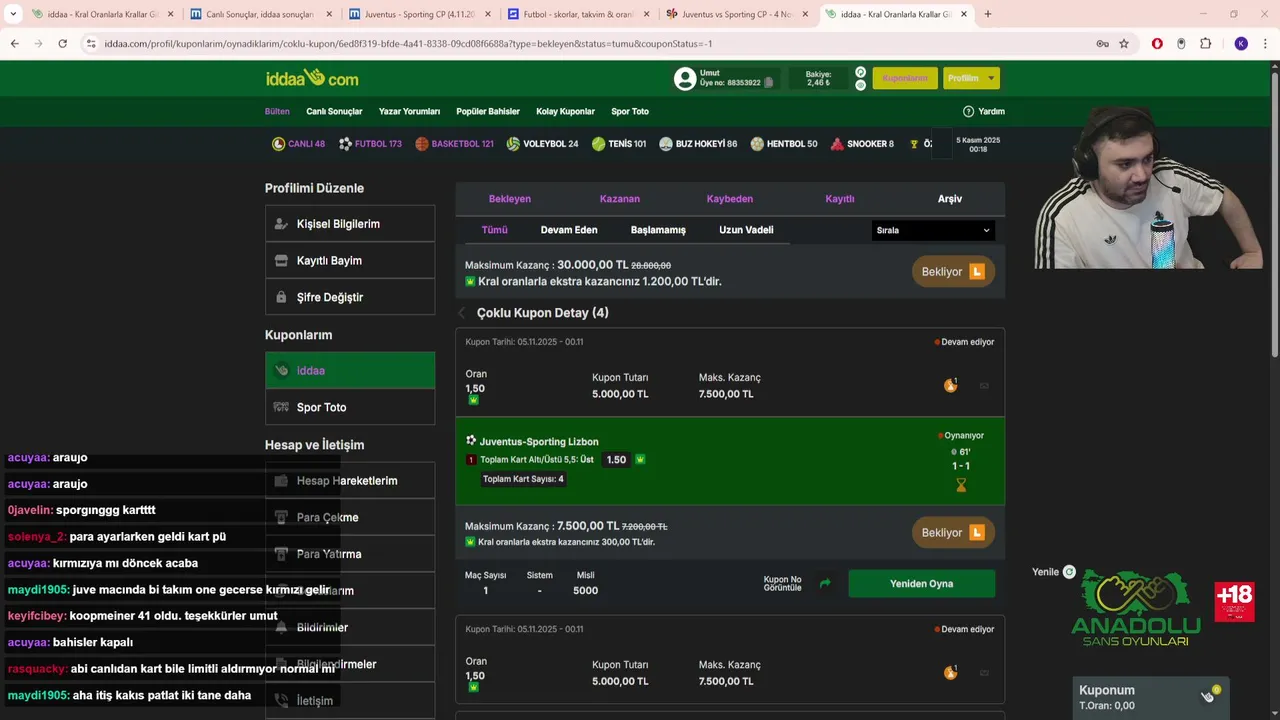This screenshot has height=720, width=1280.
Task: Open Şifre Değiştir in the sidebar
Action: tap(350, 297)
